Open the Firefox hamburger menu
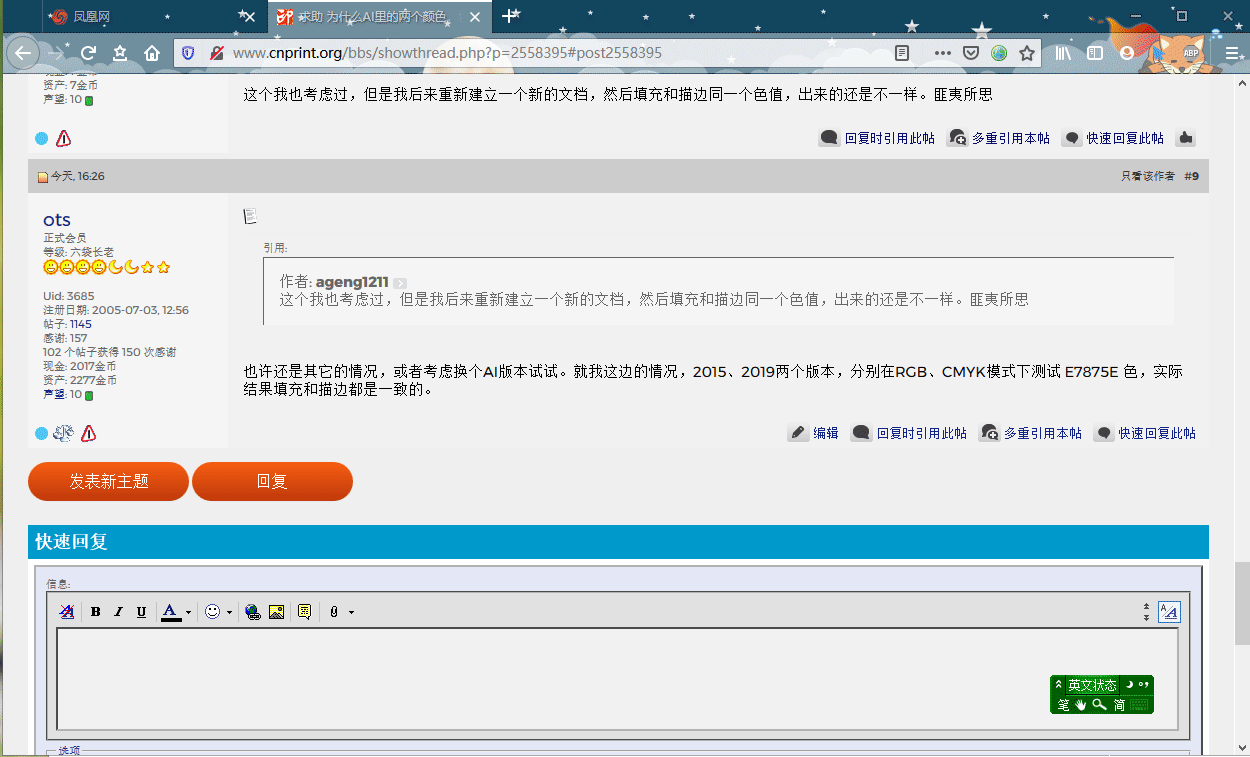Viewport: 1250px width, 757px height. (1233, 53)
